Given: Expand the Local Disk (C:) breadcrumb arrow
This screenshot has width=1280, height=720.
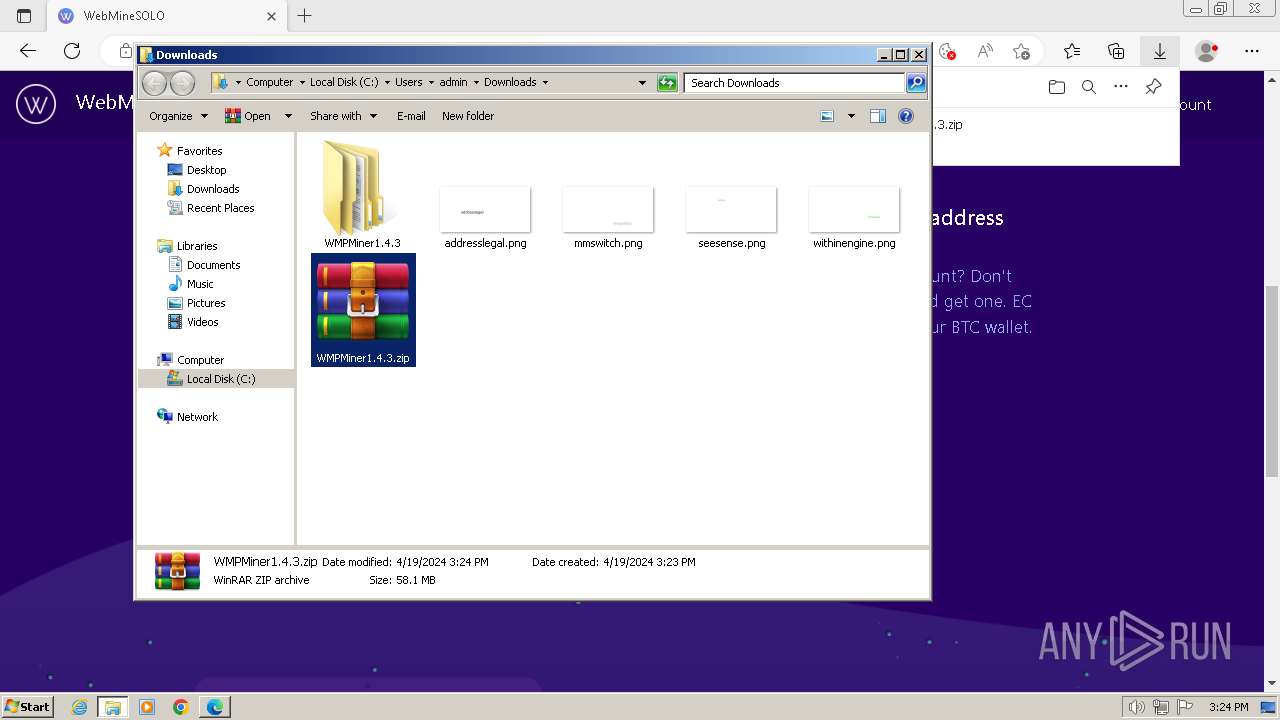Looking at the screenshot, I should [387, 83].
